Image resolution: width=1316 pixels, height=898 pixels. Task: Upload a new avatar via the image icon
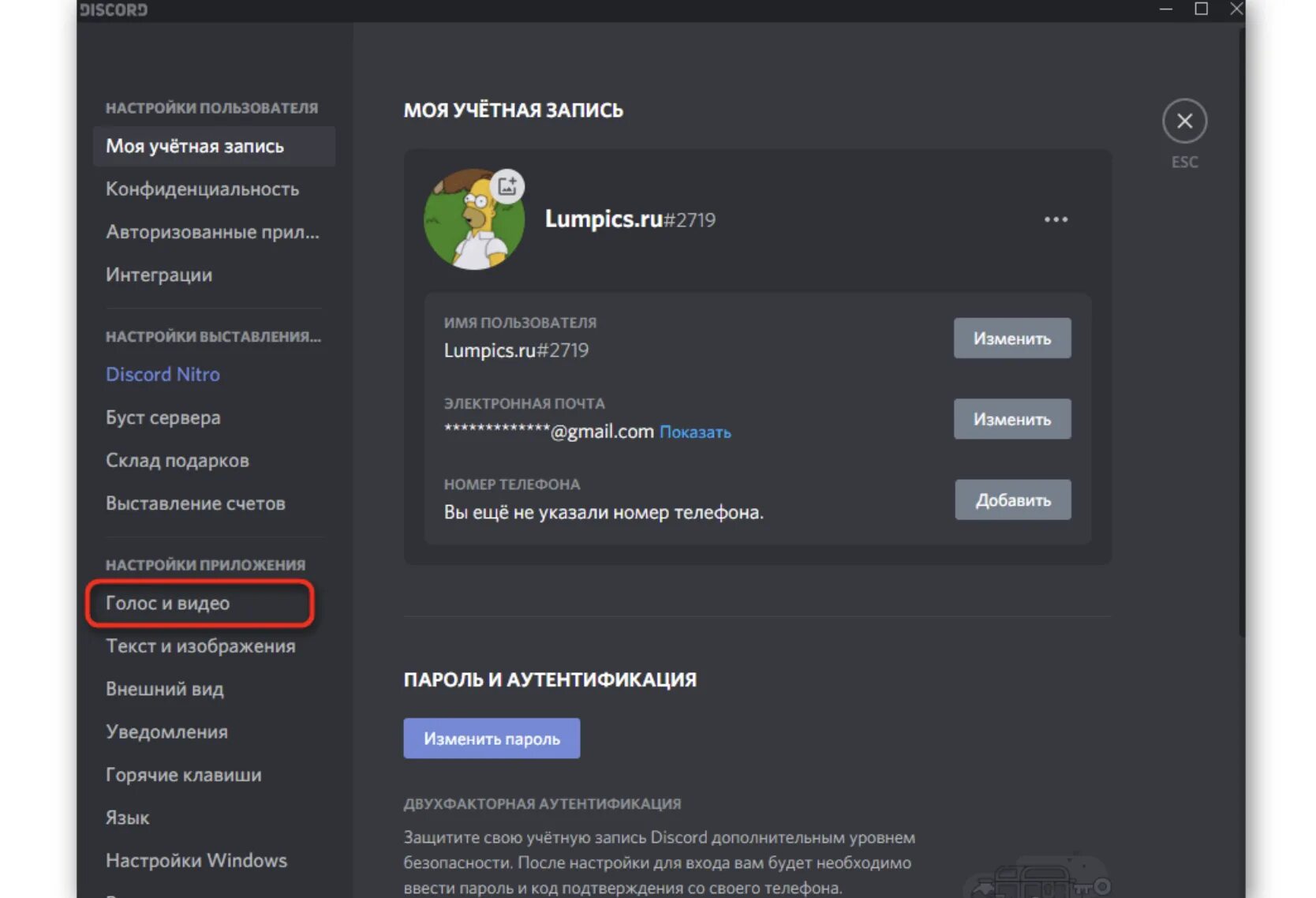507,186
